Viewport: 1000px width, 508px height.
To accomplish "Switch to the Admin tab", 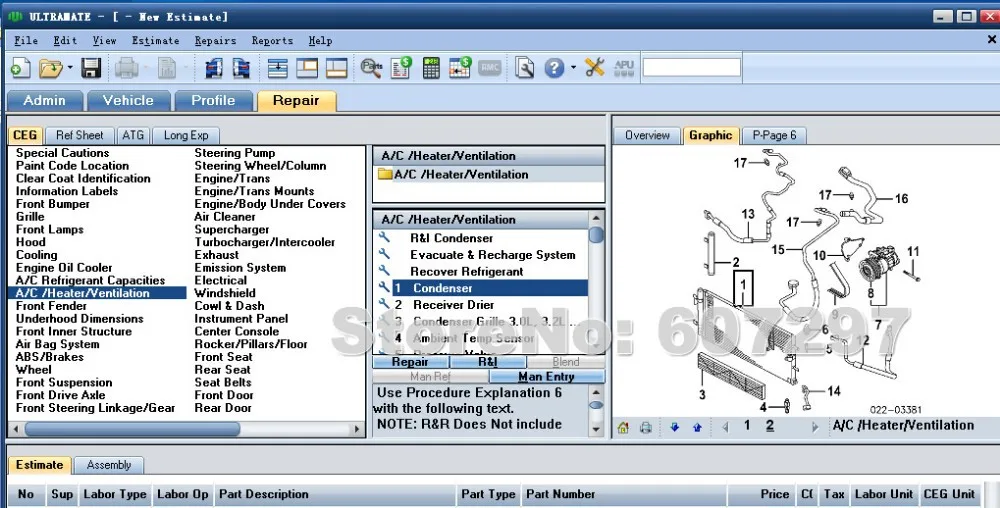I will coord(45,101).
